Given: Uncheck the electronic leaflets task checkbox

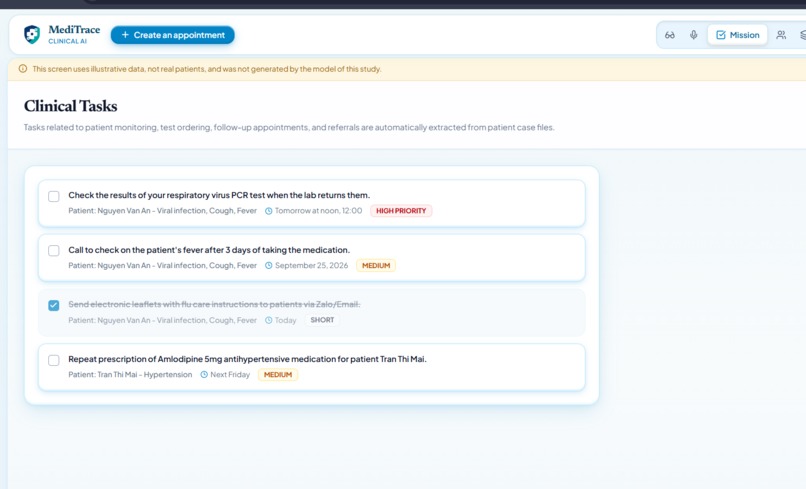Looking at the screenshot, I should click(x=53, y=305).
